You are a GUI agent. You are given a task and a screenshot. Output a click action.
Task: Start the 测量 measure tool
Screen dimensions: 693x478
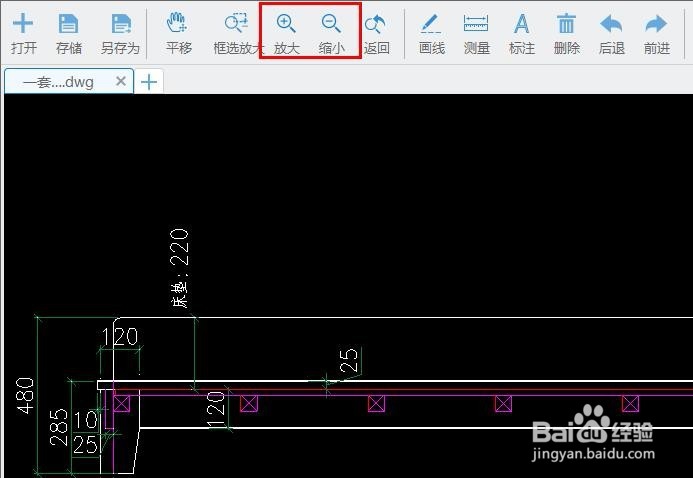pos(476,33)
